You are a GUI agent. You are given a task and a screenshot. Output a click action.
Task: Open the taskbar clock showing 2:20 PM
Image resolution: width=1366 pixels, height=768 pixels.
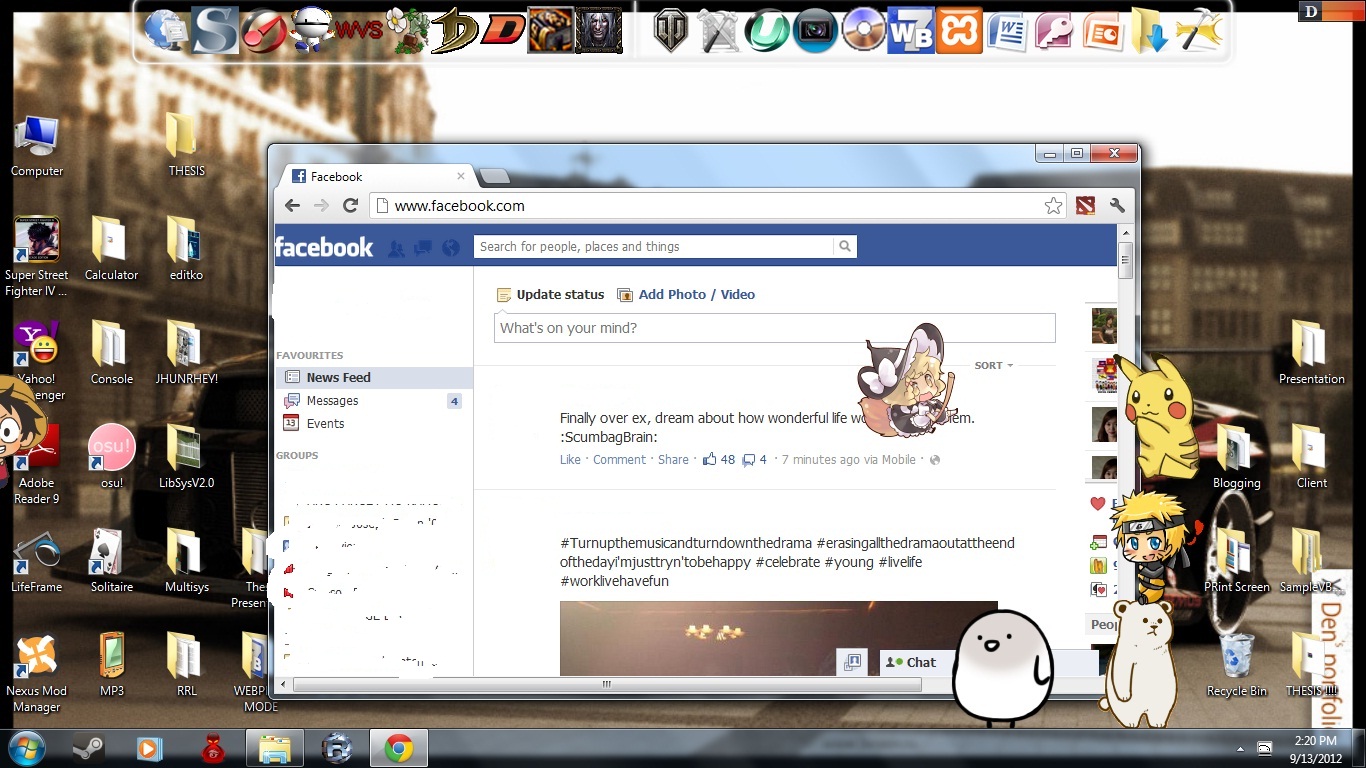click(1314, 747)
